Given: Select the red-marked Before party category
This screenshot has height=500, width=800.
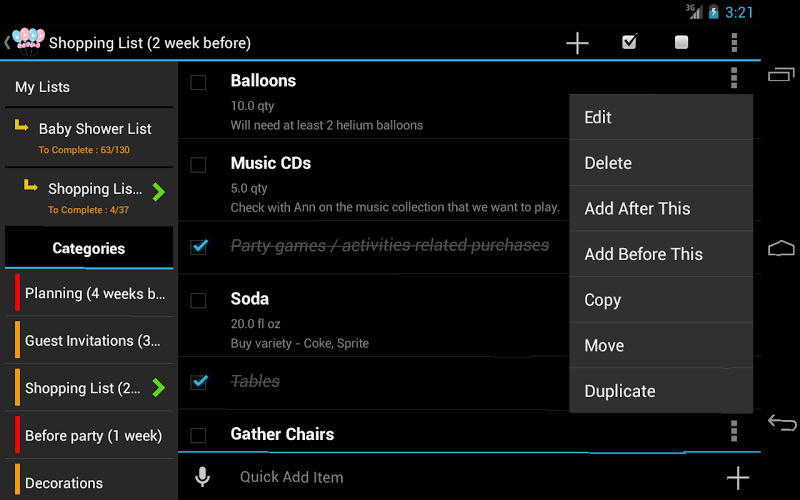Looking at the screenshot, I should pyautogui.click(x=93, y=435).
